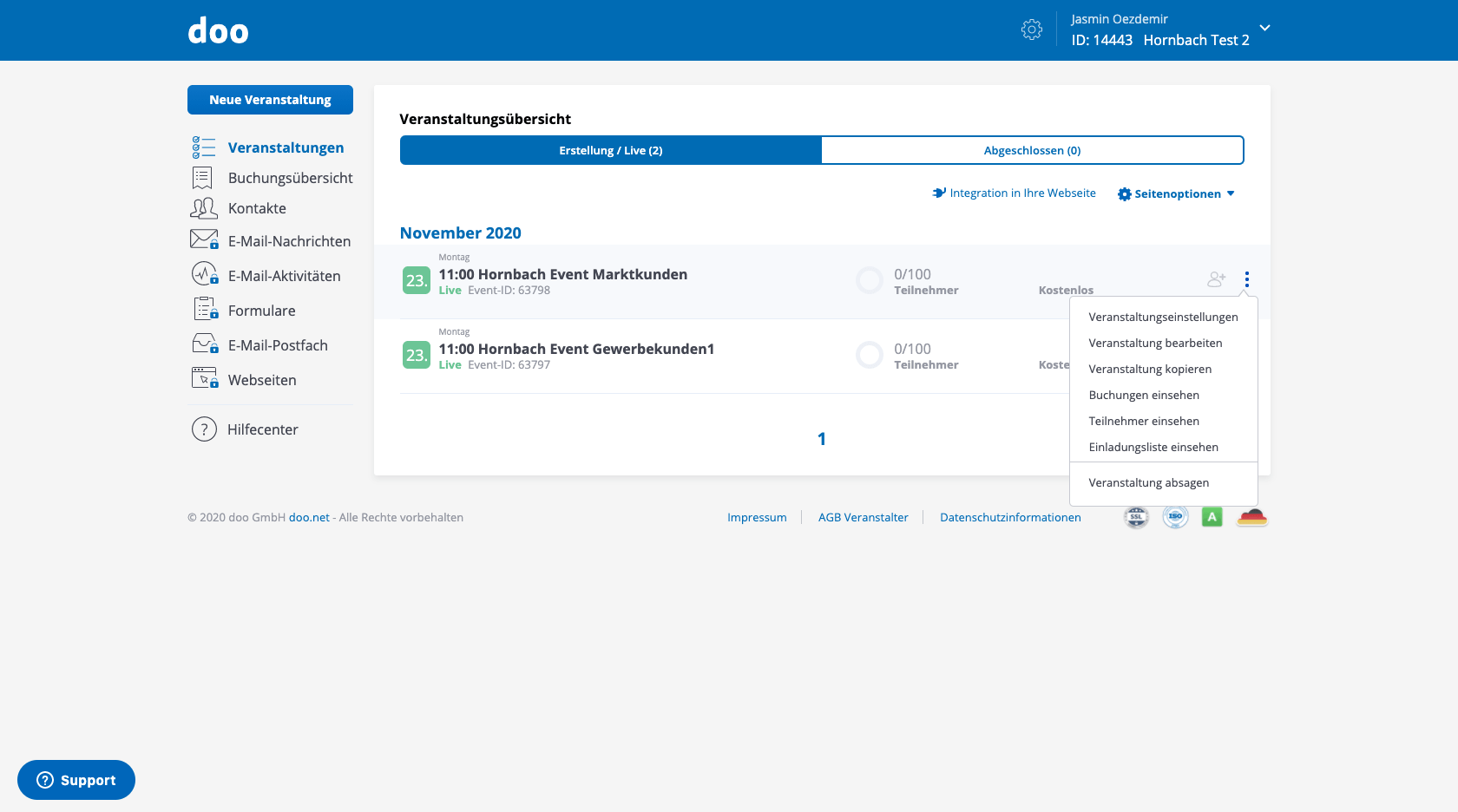
Task: Open E-Mail-Nachrichten
Action: (x=289, y=241)
